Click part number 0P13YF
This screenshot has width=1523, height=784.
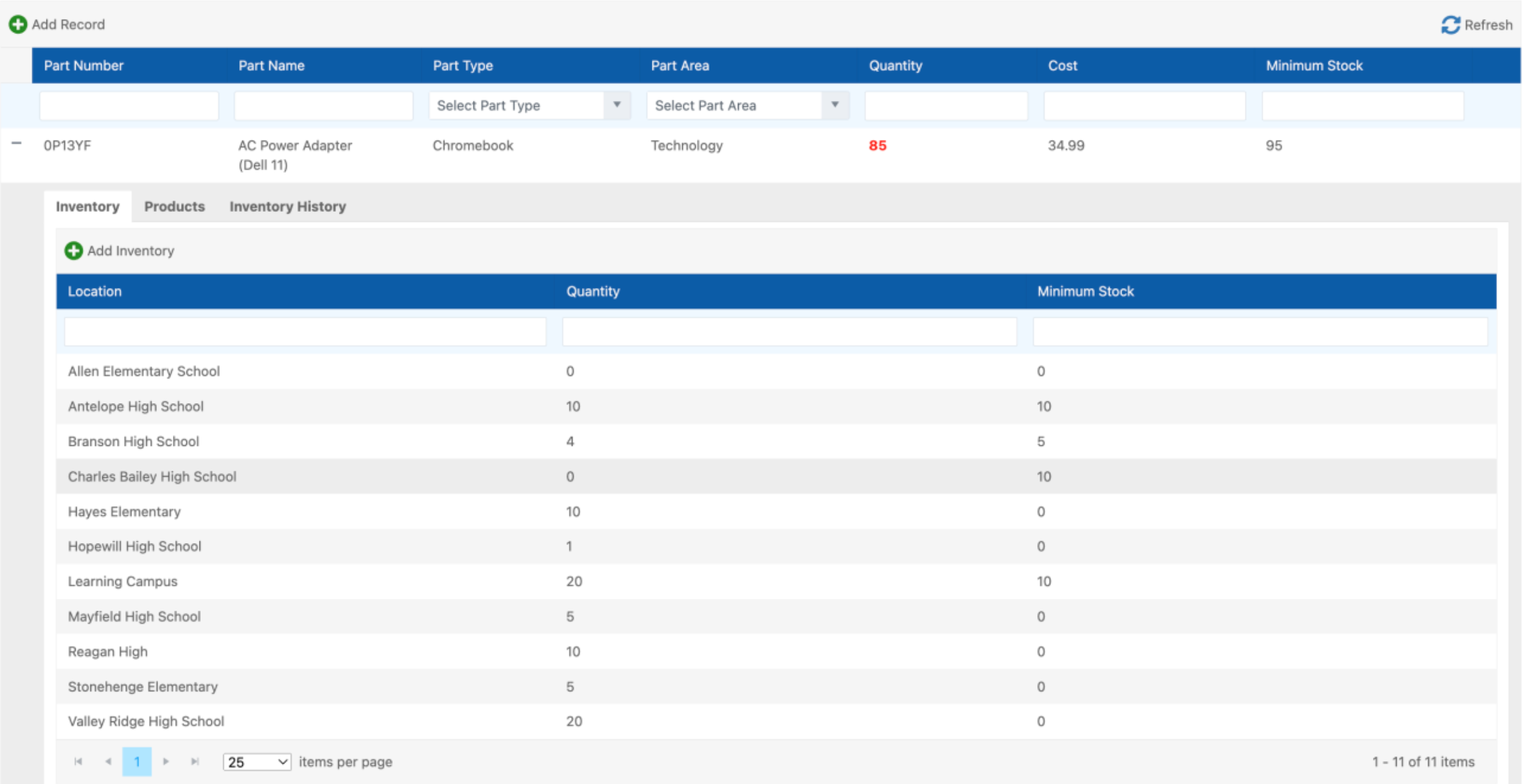click(x=67, y=146)
